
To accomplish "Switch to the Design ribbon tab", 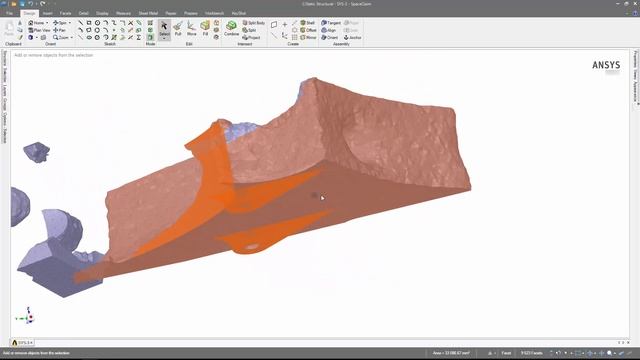I will point(29,13).
